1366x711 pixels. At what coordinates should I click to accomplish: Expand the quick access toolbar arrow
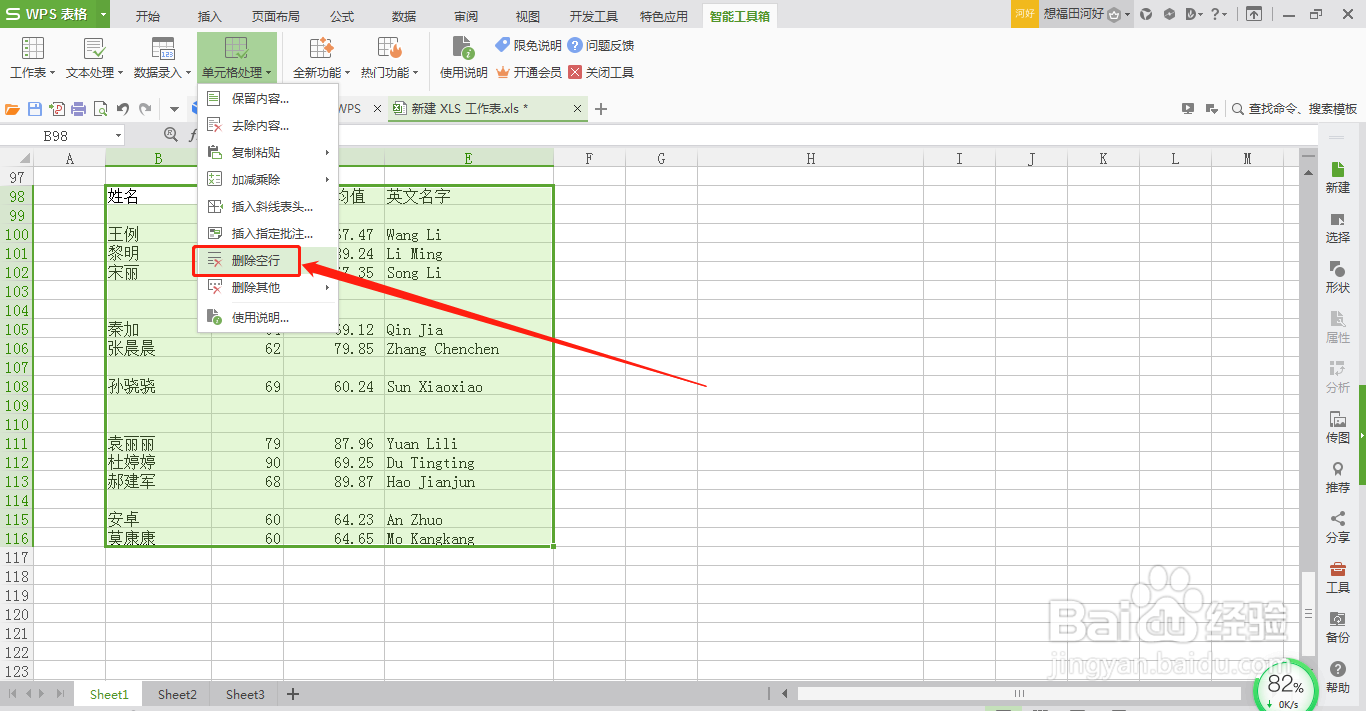[x=174, y=108]
